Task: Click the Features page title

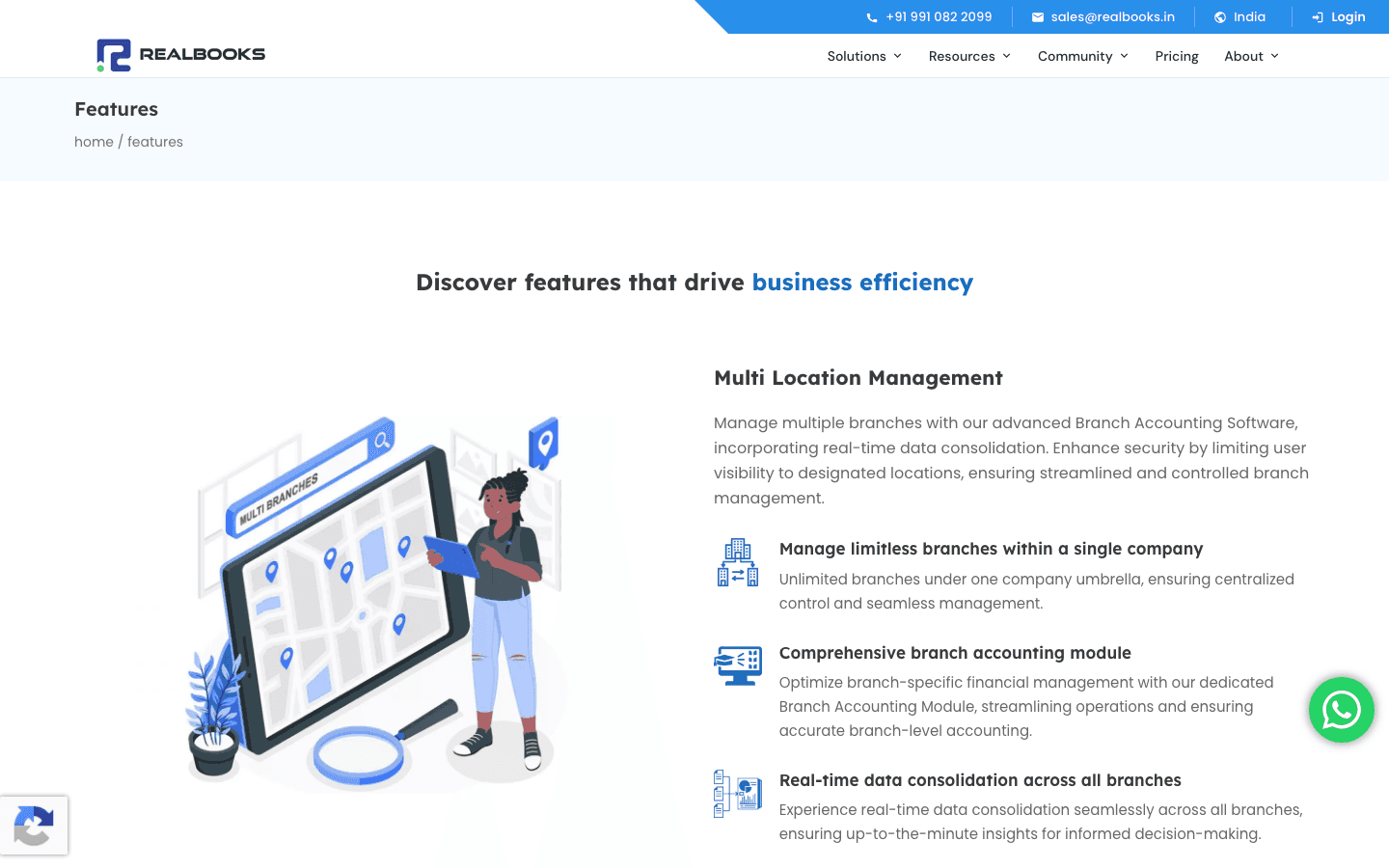Action: pos(116,109)
